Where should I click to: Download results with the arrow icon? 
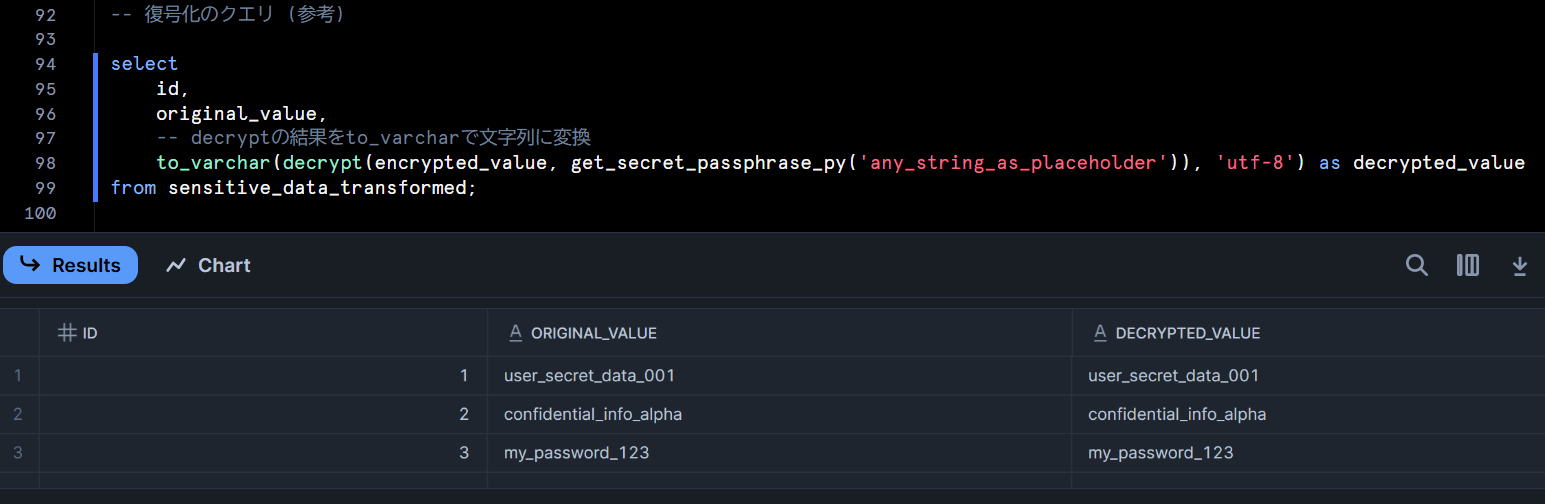1519,265
